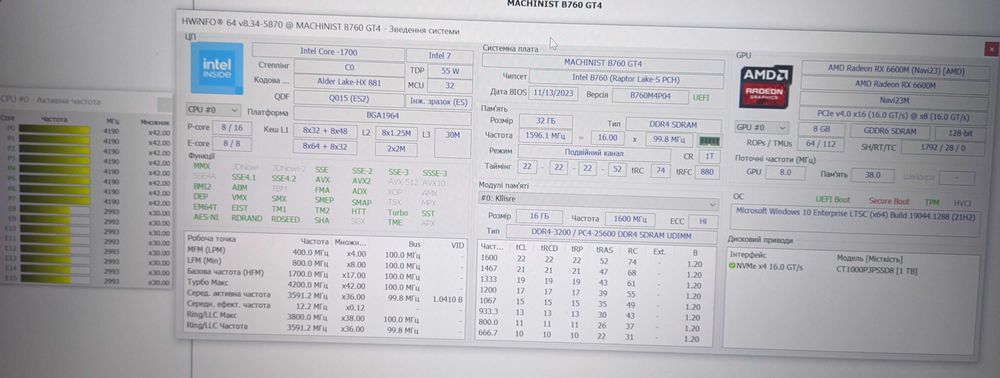The height and width of the screenshot is (378, 1000).
Task: Open the CPU #0 selector dropdown
Action: pyautogui.click(x=213, y=110)
